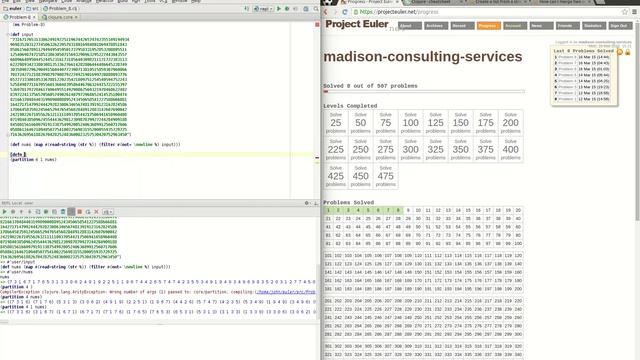
Task: Open the Chrome hamburger menu
Action: coord(634,12)
